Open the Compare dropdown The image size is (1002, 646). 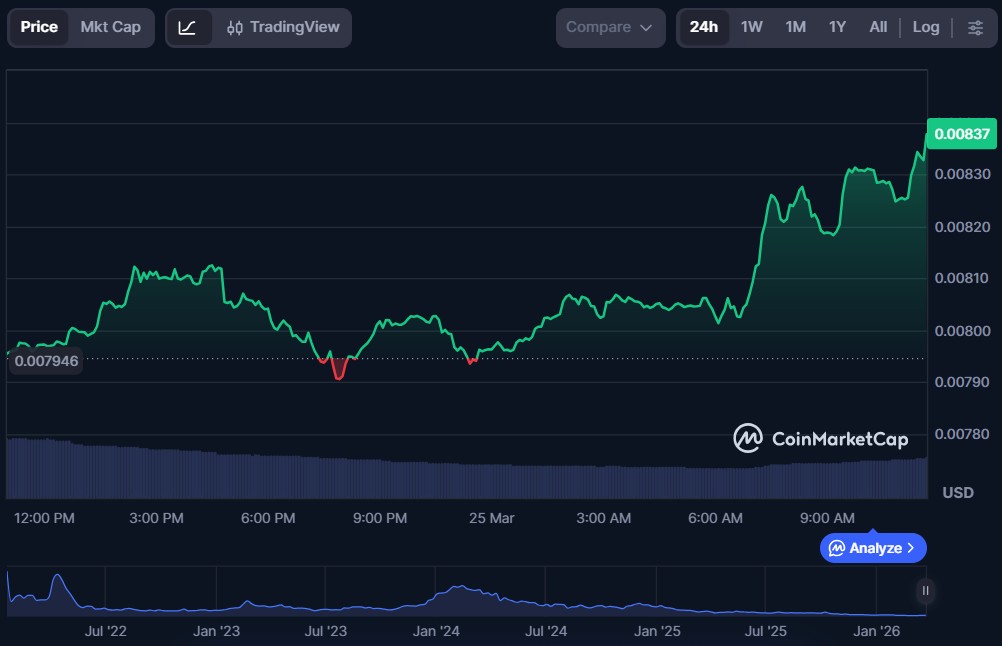point(610,27)
